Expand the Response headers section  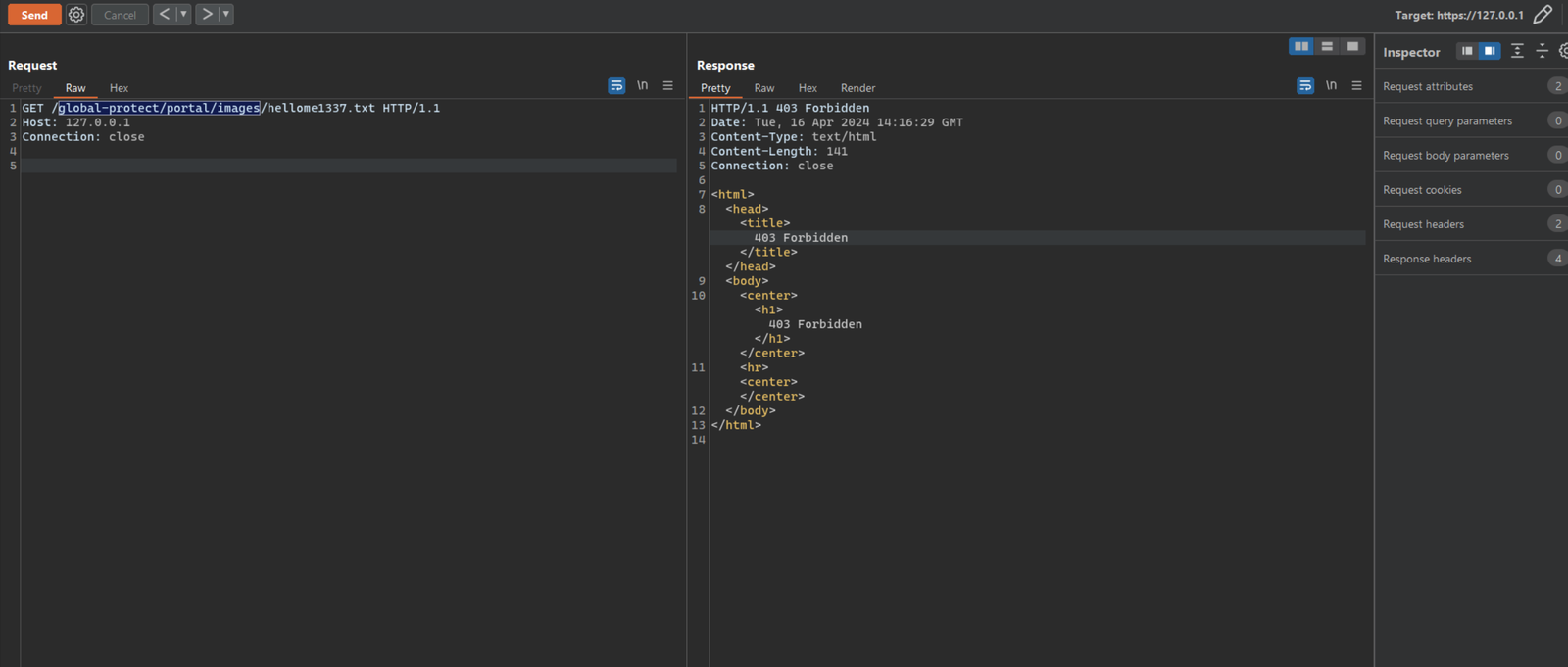click(x=1472, y=259)
